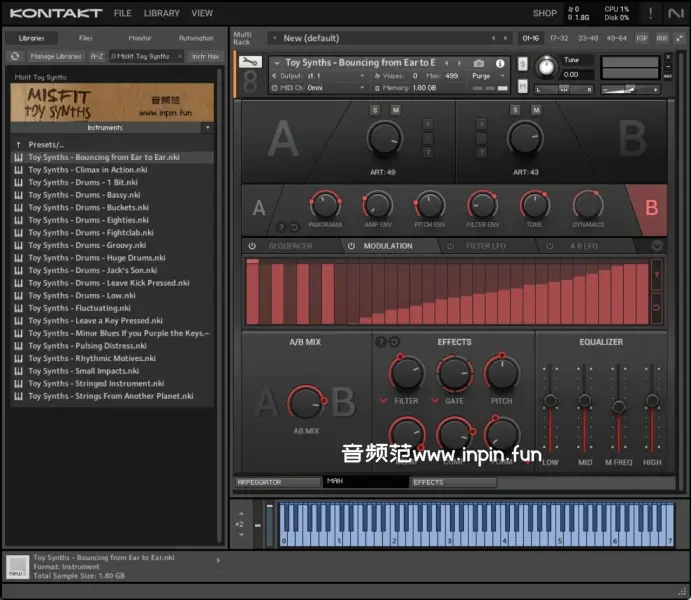The image size is (691, 600).
Task: Mute the instrument with M button
Action: point(522,87)
